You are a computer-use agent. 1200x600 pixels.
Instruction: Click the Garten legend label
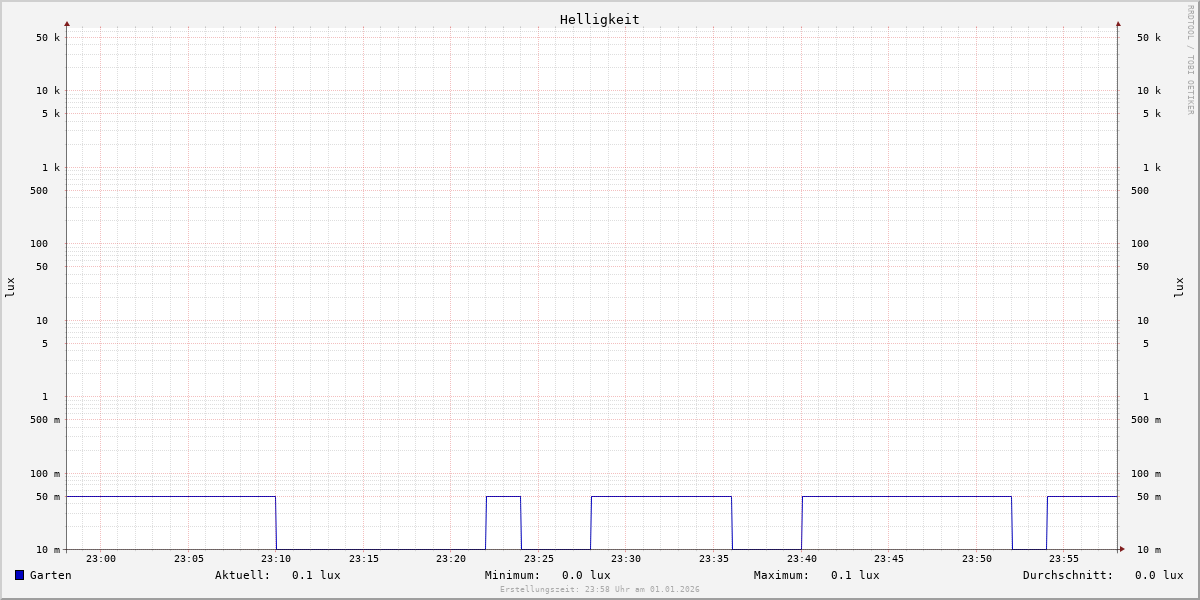pyautogui.click(x=50, y=575)
